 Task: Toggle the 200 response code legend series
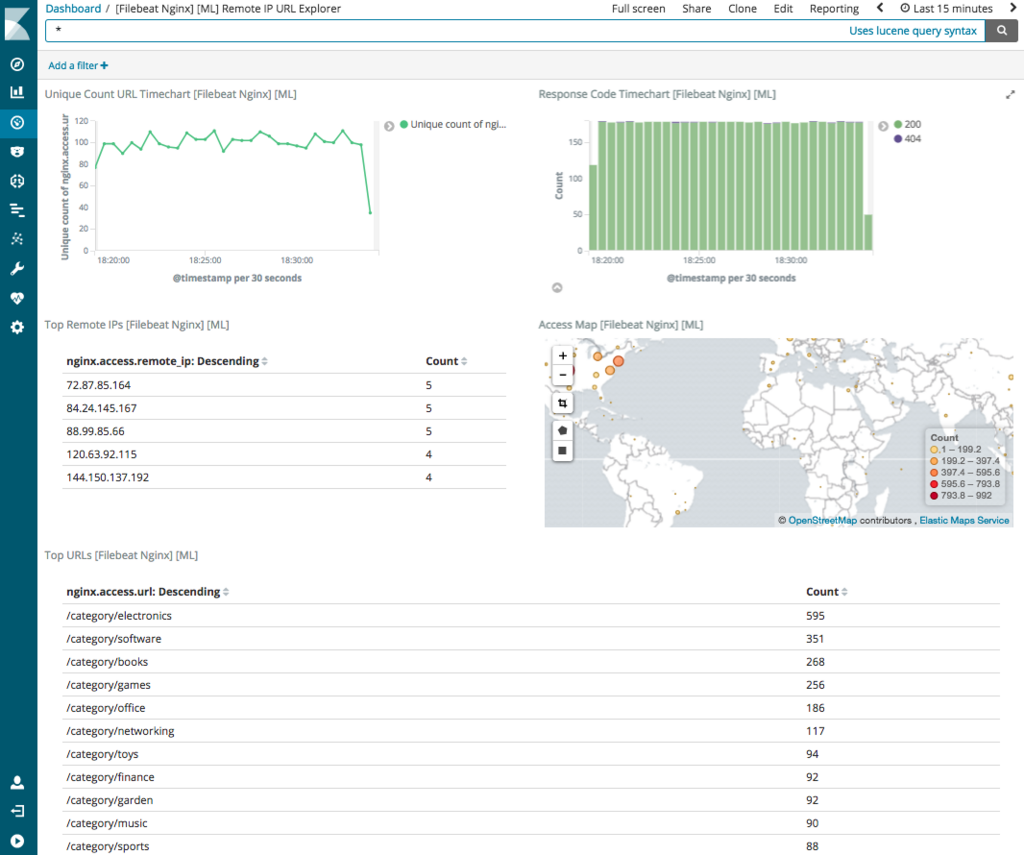tap(907, 124)
